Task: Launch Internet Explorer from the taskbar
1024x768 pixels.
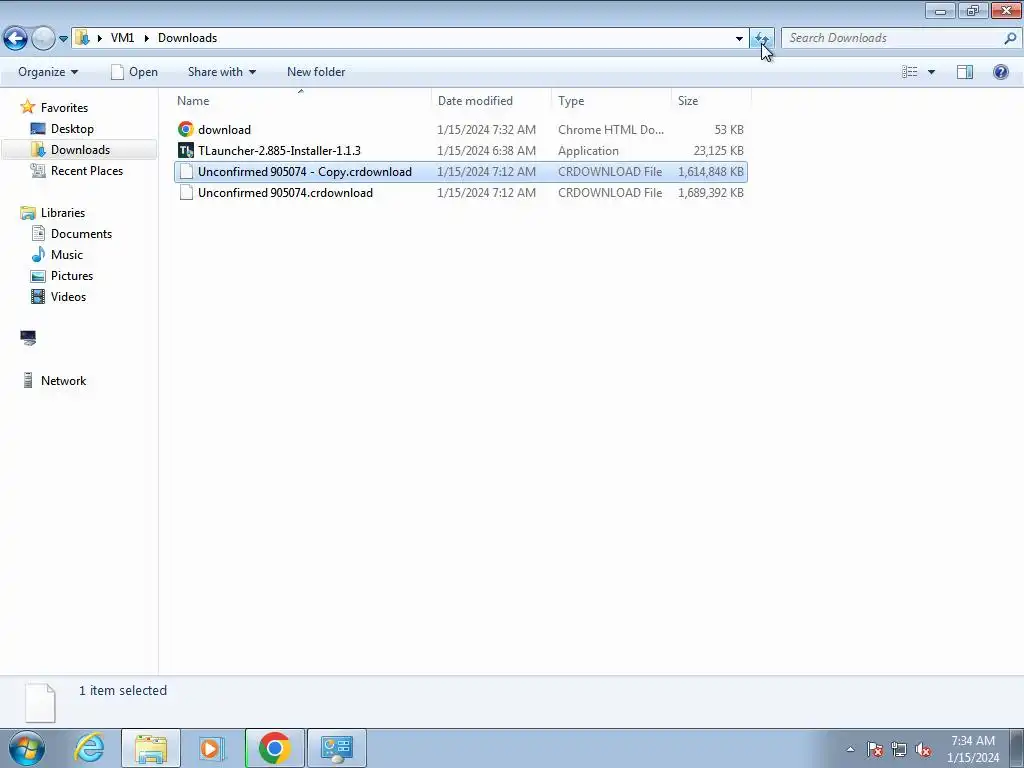Action: click(x=89, y=748)
